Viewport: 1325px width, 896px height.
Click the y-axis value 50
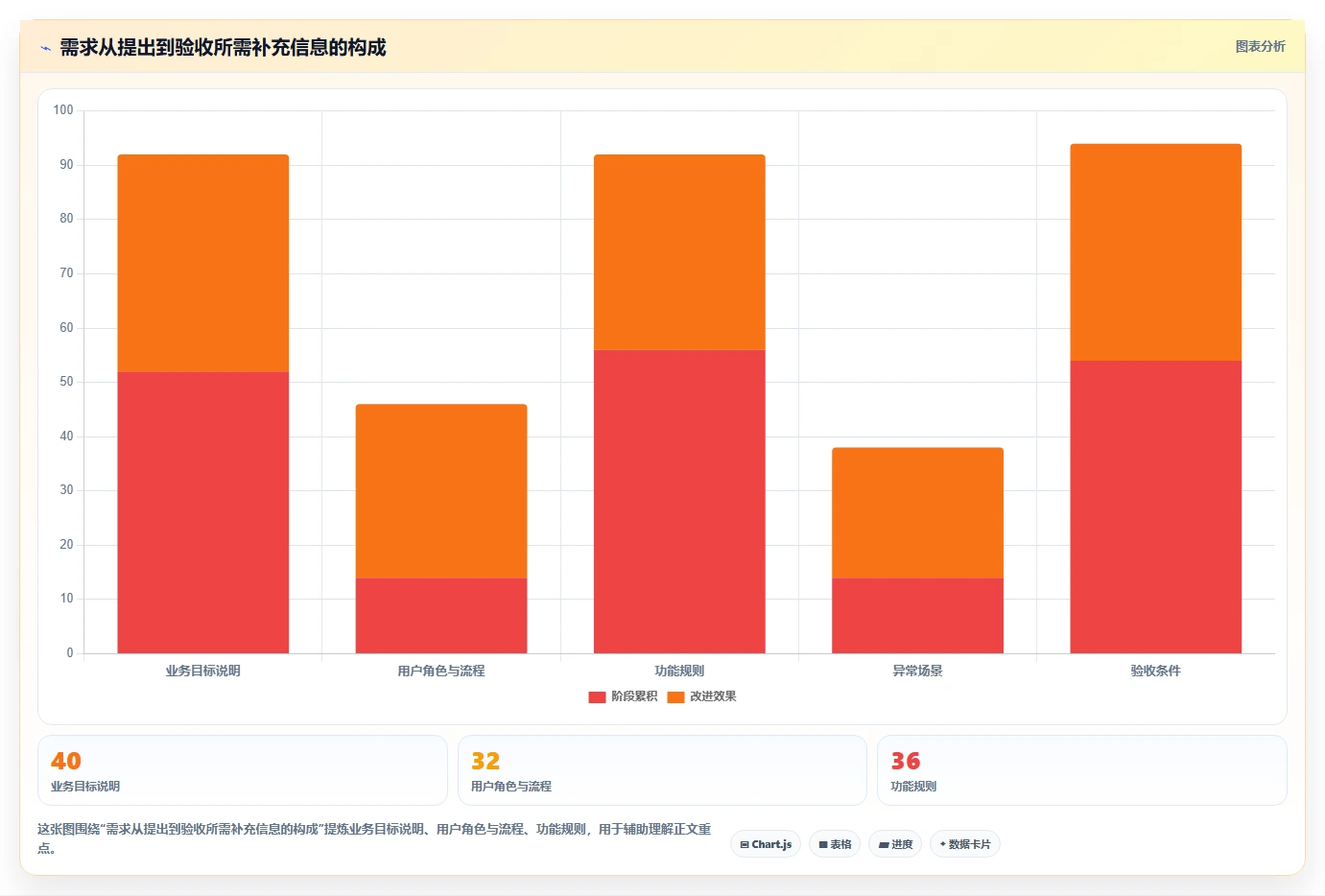pos(66,382)
